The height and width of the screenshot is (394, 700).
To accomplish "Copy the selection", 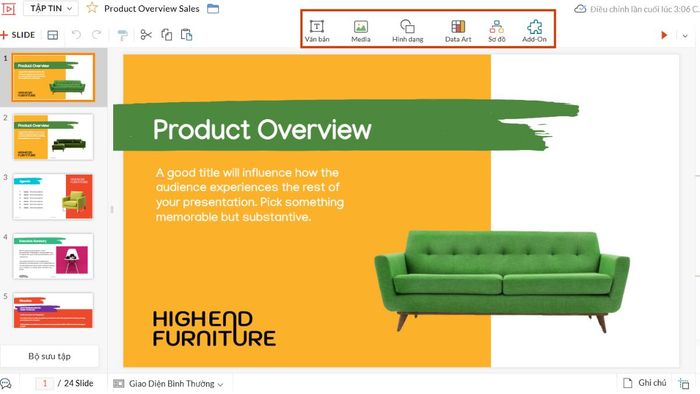I will 167,35.
